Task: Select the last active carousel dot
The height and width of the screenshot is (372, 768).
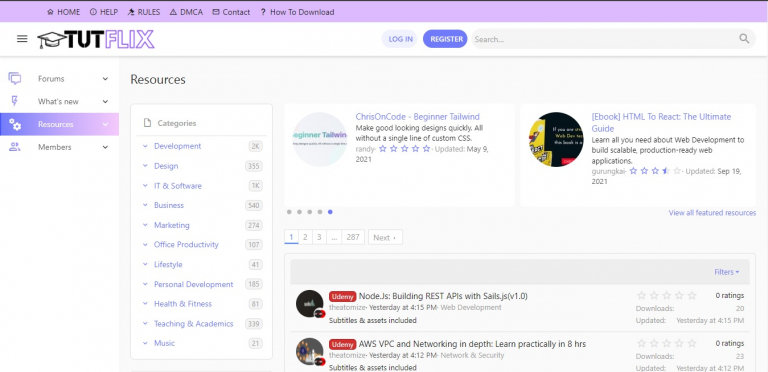Action: 330,212
